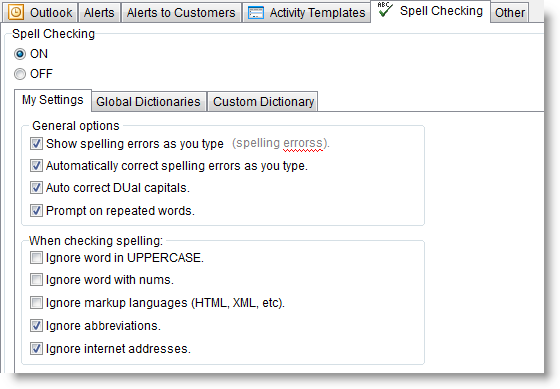
Task: Select the My Settings sub-tab
Action: coord(53,100)
